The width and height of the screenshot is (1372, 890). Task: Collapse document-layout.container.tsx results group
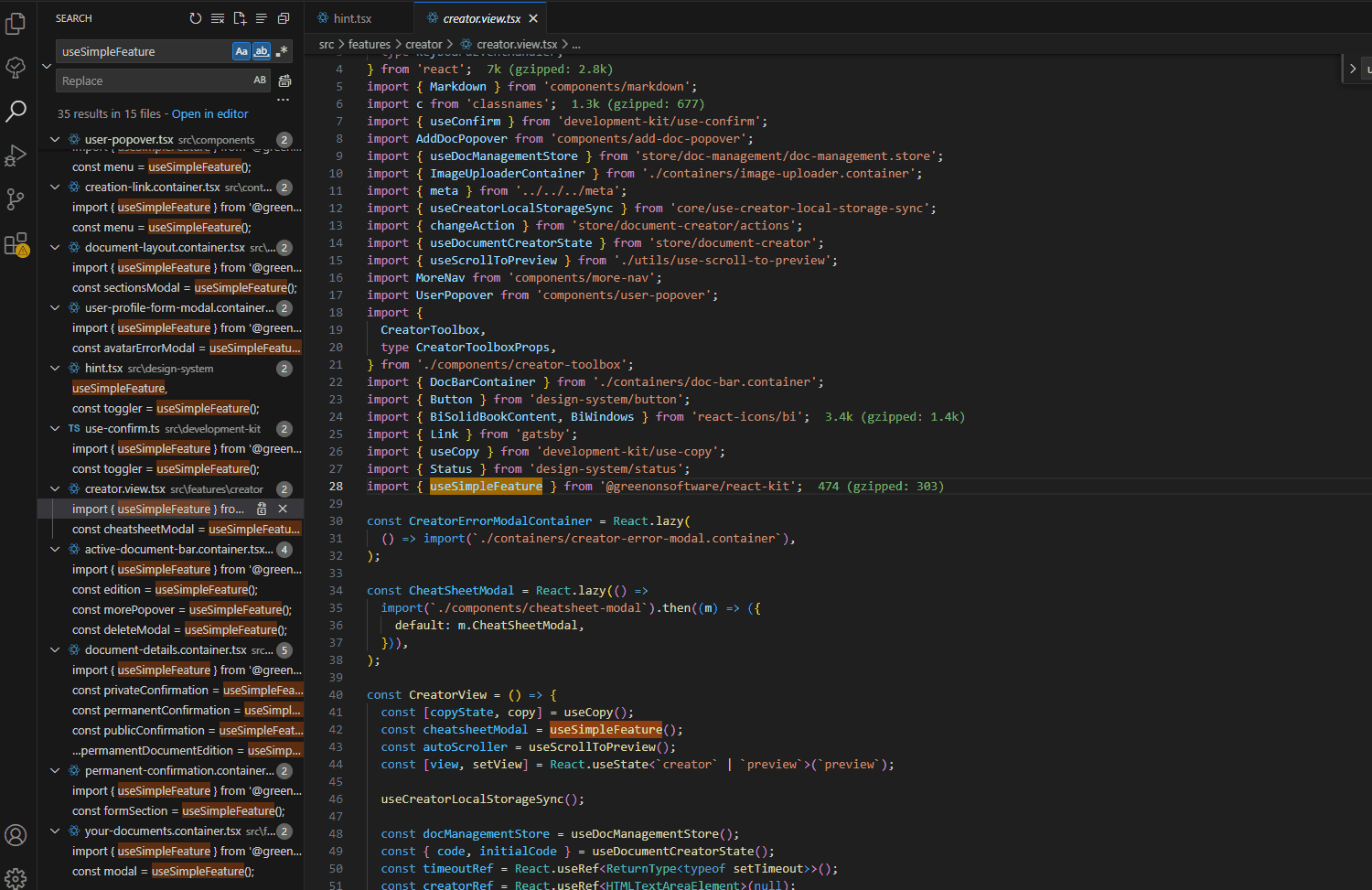click(x=55, y=247)
